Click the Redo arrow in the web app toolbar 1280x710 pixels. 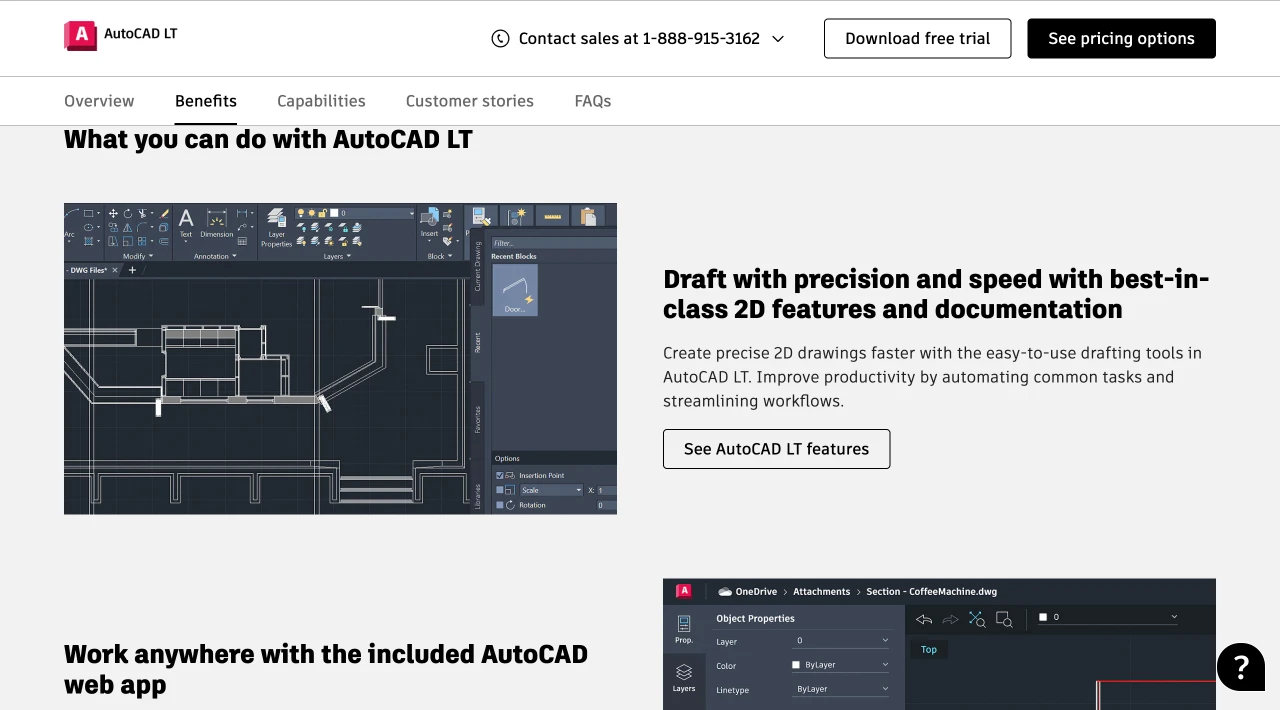point(950,619)
